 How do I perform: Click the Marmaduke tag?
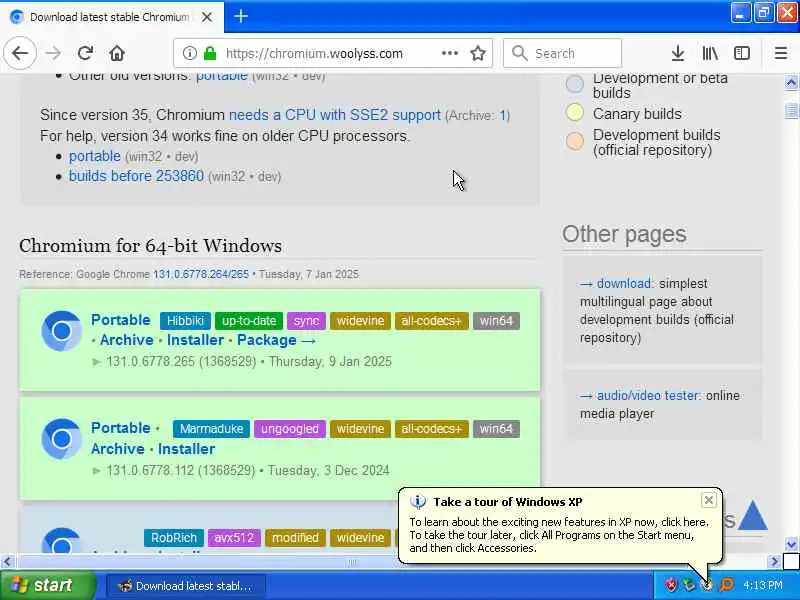(x=211, y=429)
